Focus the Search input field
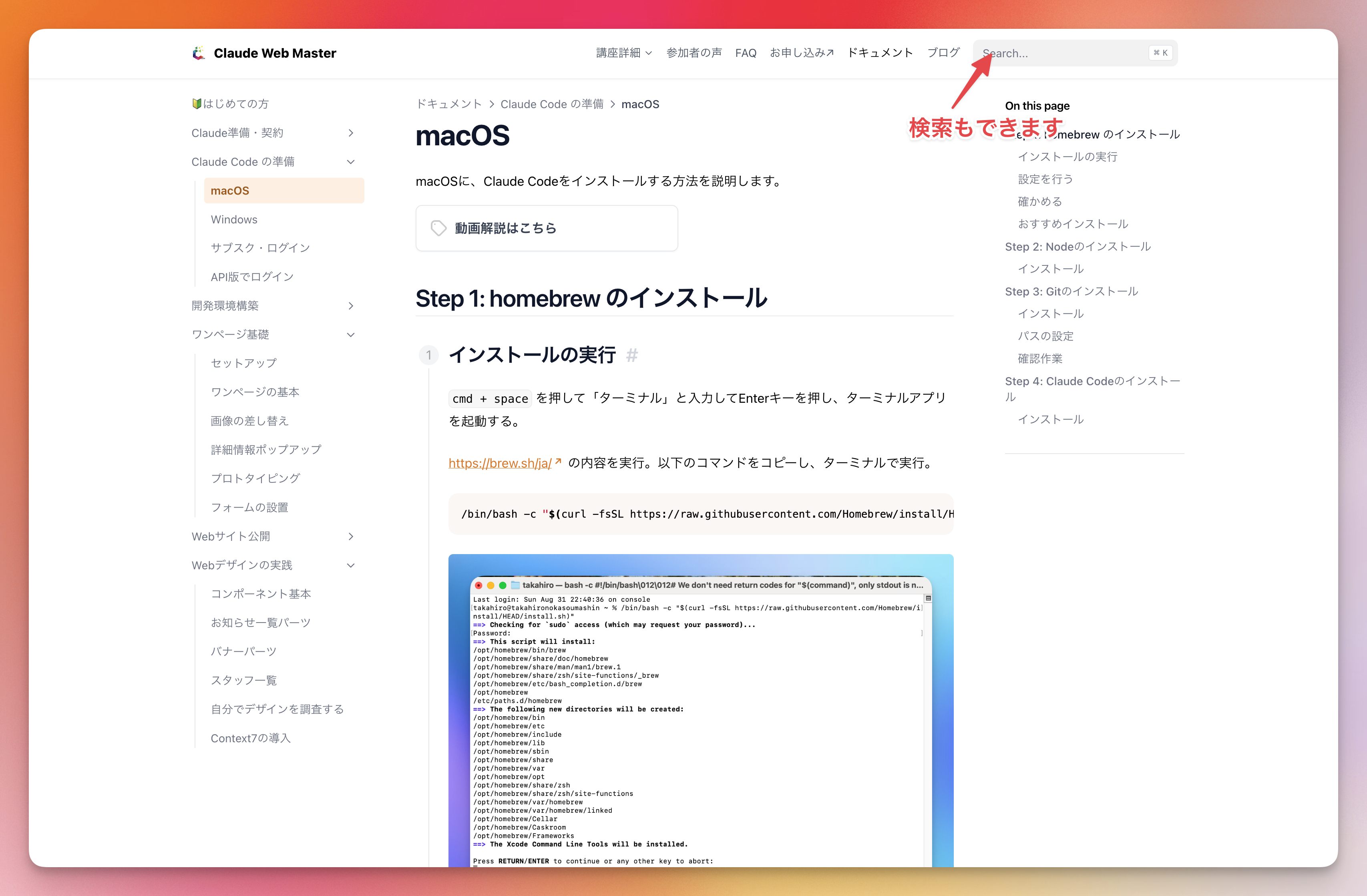1367x896 pixels. 1063,53
